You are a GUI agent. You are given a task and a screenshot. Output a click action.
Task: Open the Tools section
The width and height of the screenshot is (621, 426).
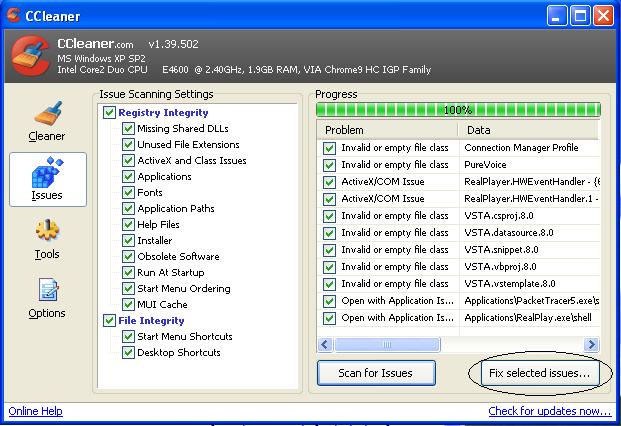47,239
